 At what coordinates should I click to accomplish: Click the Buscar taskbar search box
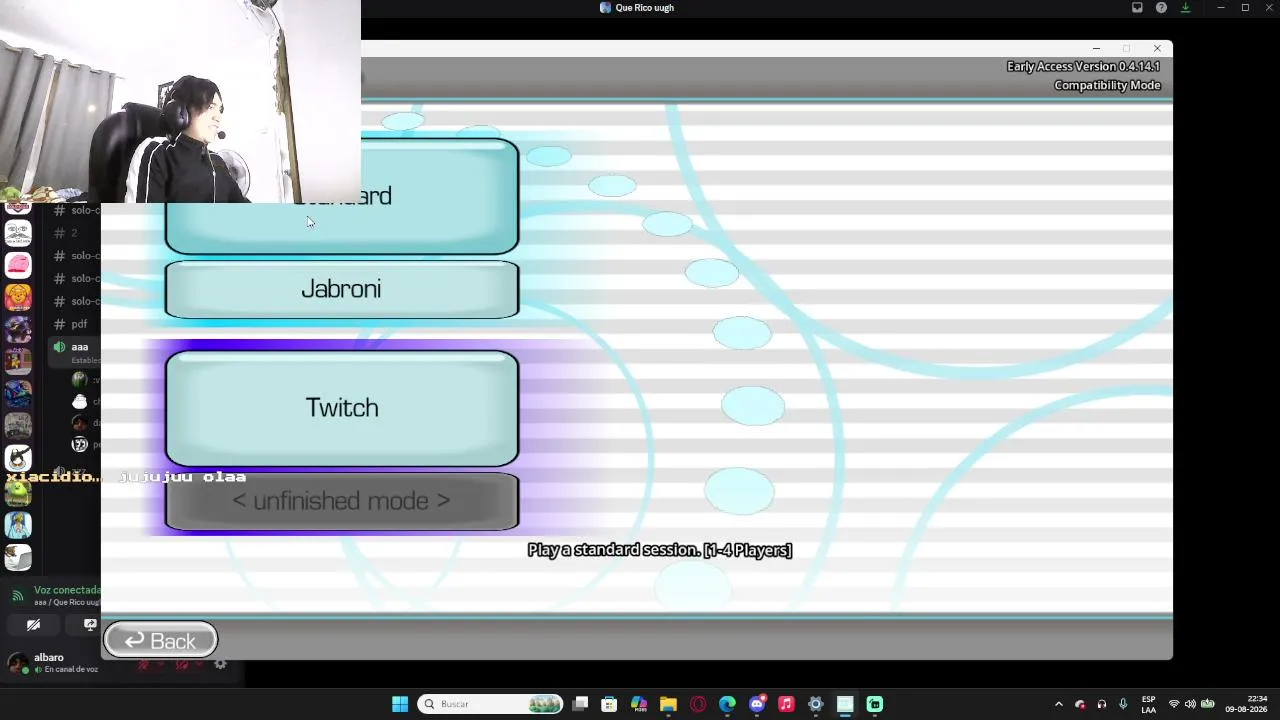pyautogui.click(x=492, y=704)
